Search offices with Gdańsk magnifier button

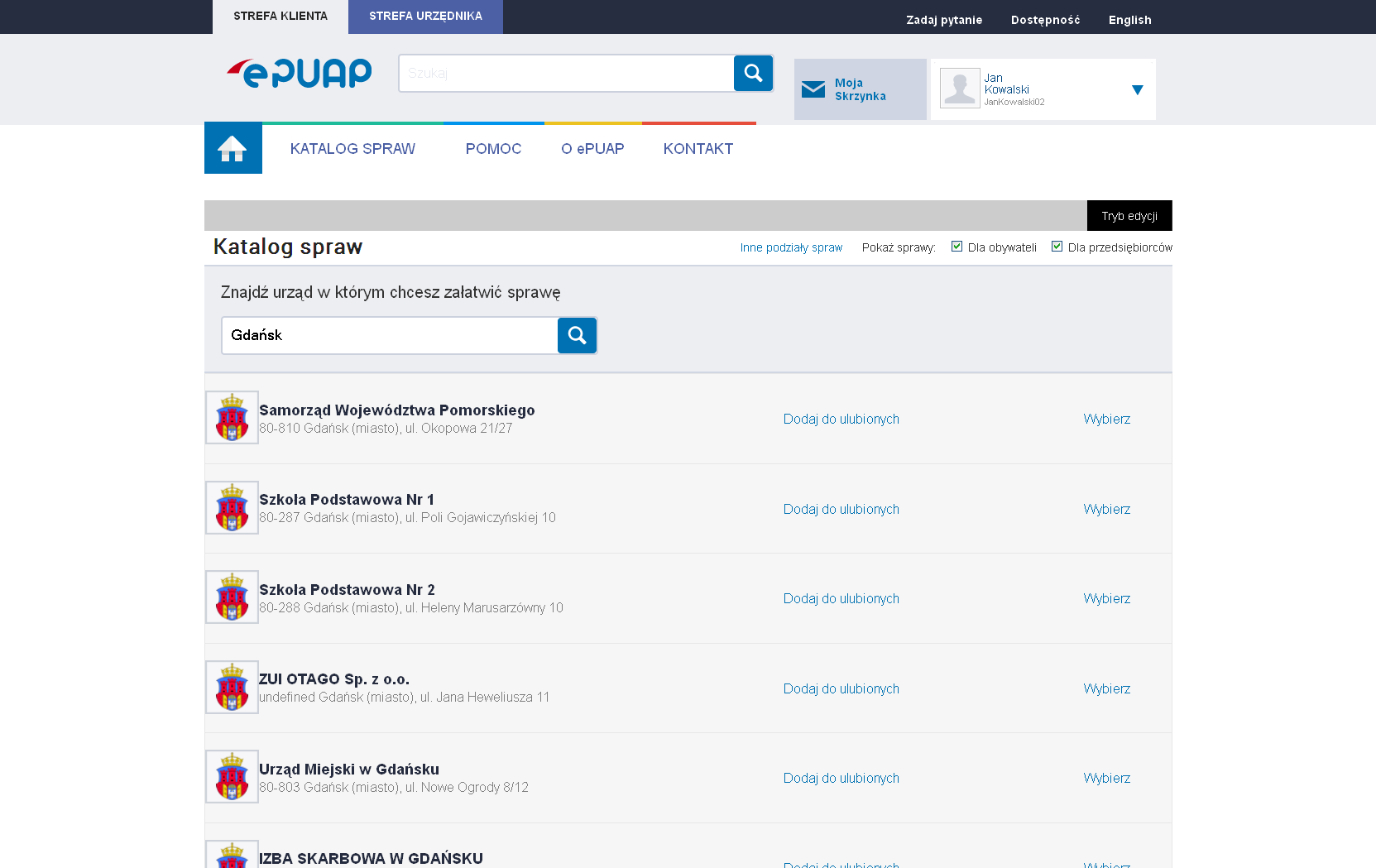[577, 335]
